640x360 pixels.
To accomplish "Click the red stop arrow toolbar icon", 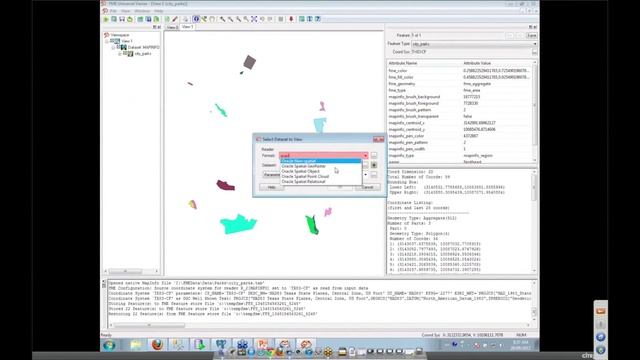I will click(x=291, y=19).
